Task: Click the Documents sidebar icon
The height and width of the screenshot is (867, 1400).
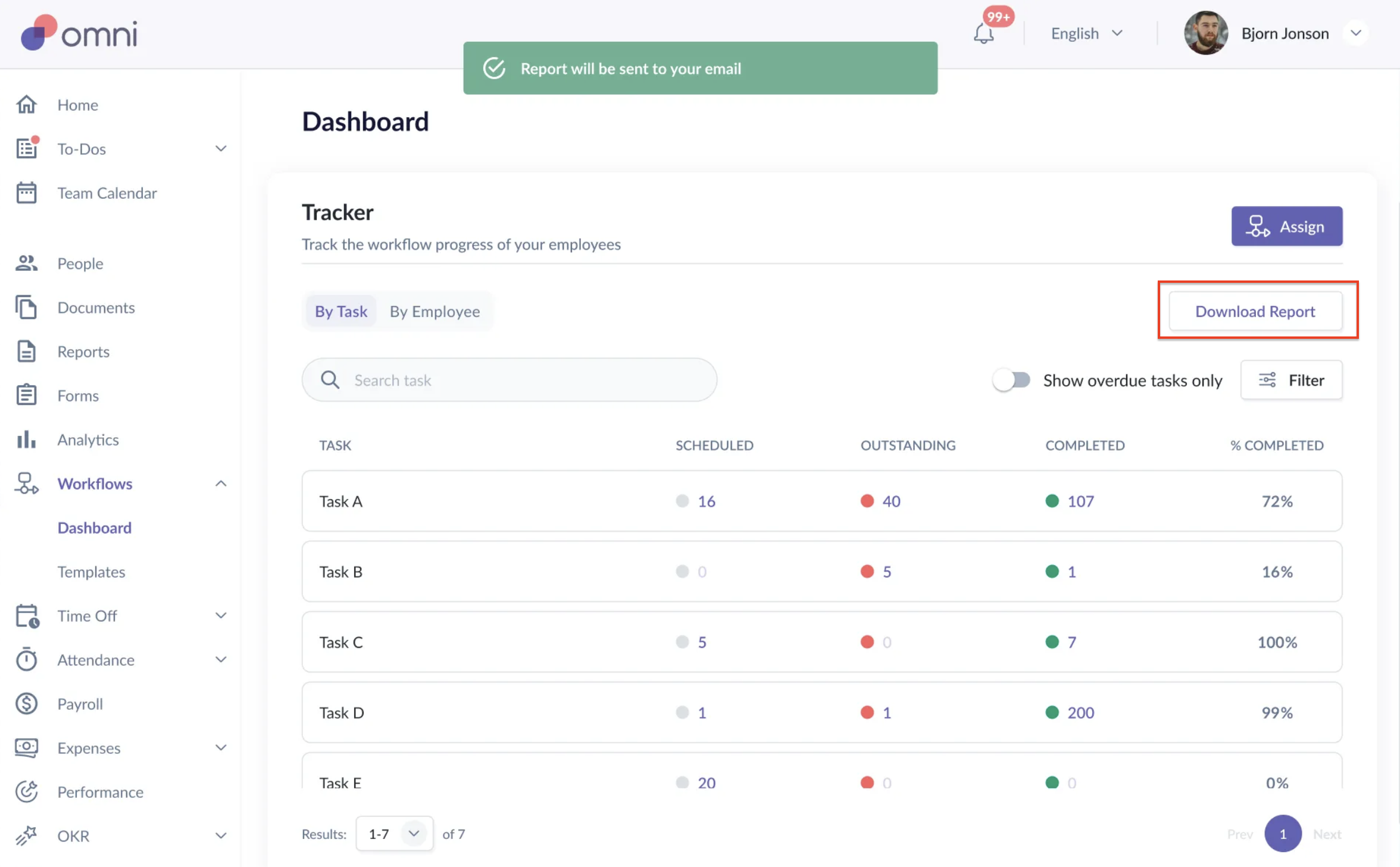Action: click(x=26, y=307)
